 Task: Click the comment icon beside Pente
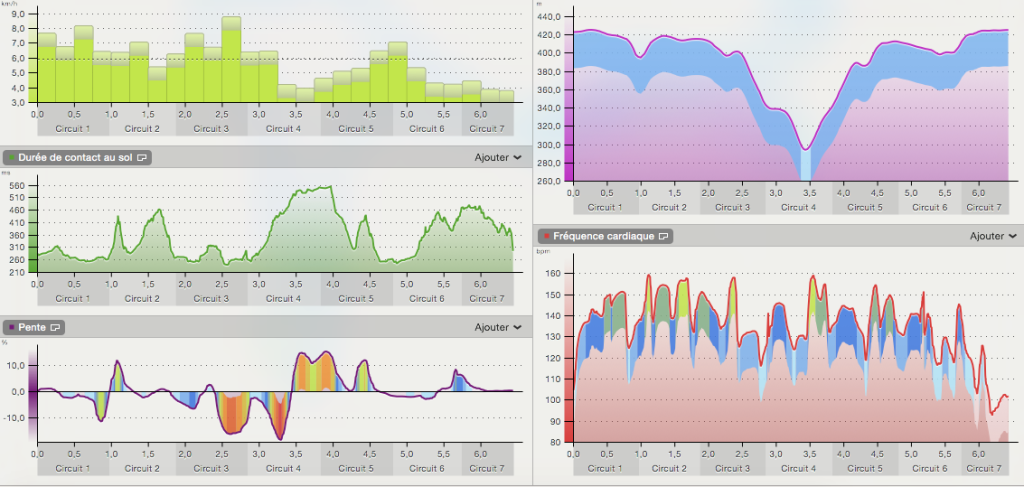[56, 327]
